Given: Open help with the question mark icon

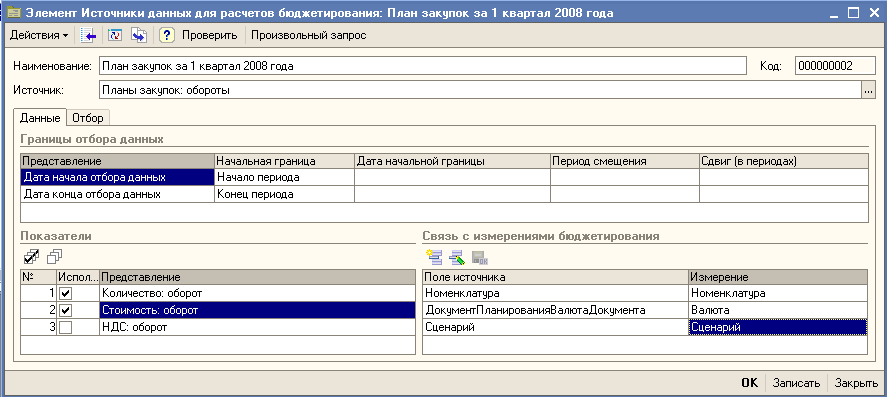Looking at the screenshot, I should pos(166,35).
